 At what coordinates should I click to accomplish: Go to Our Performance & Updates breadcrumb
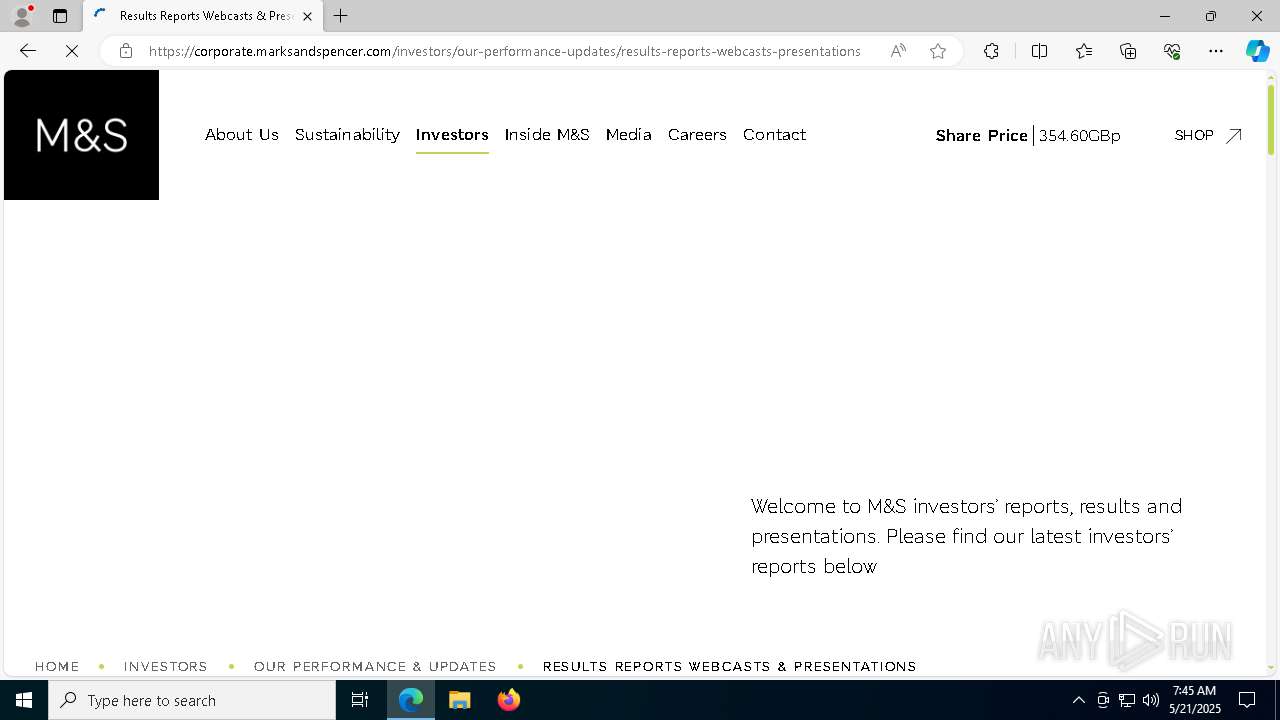click(x=375, y=666)
